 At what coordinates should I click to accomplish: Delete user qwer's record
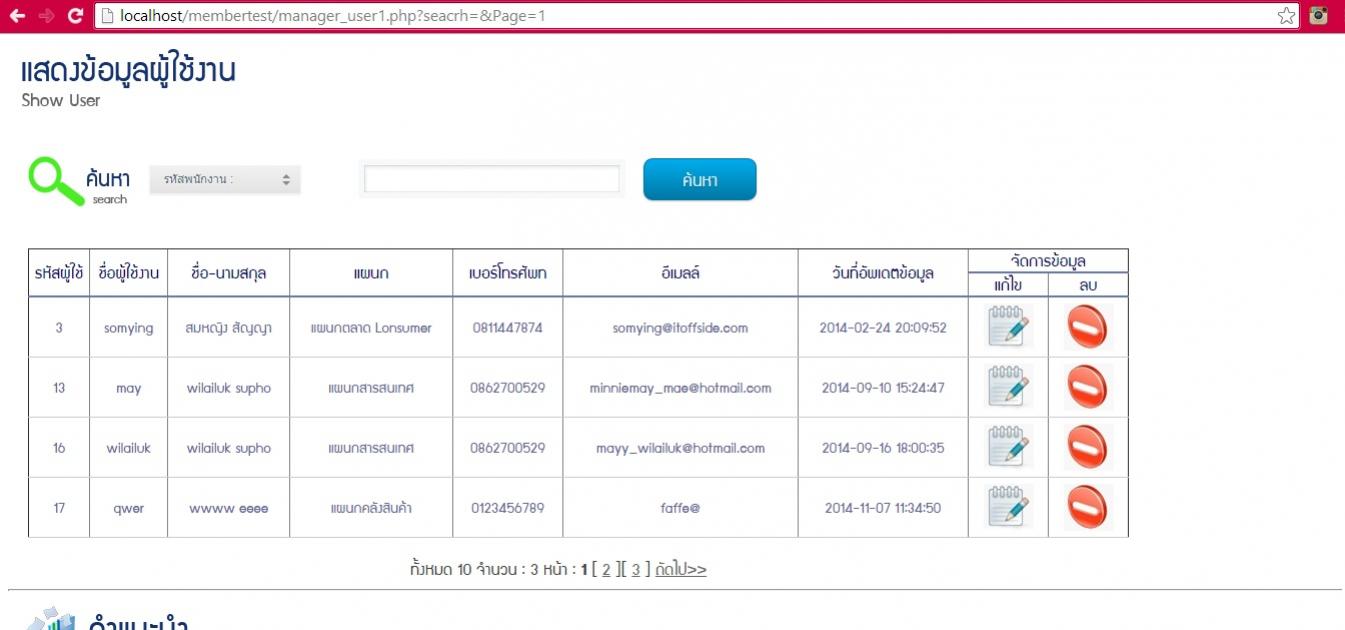click(1088, 508)
